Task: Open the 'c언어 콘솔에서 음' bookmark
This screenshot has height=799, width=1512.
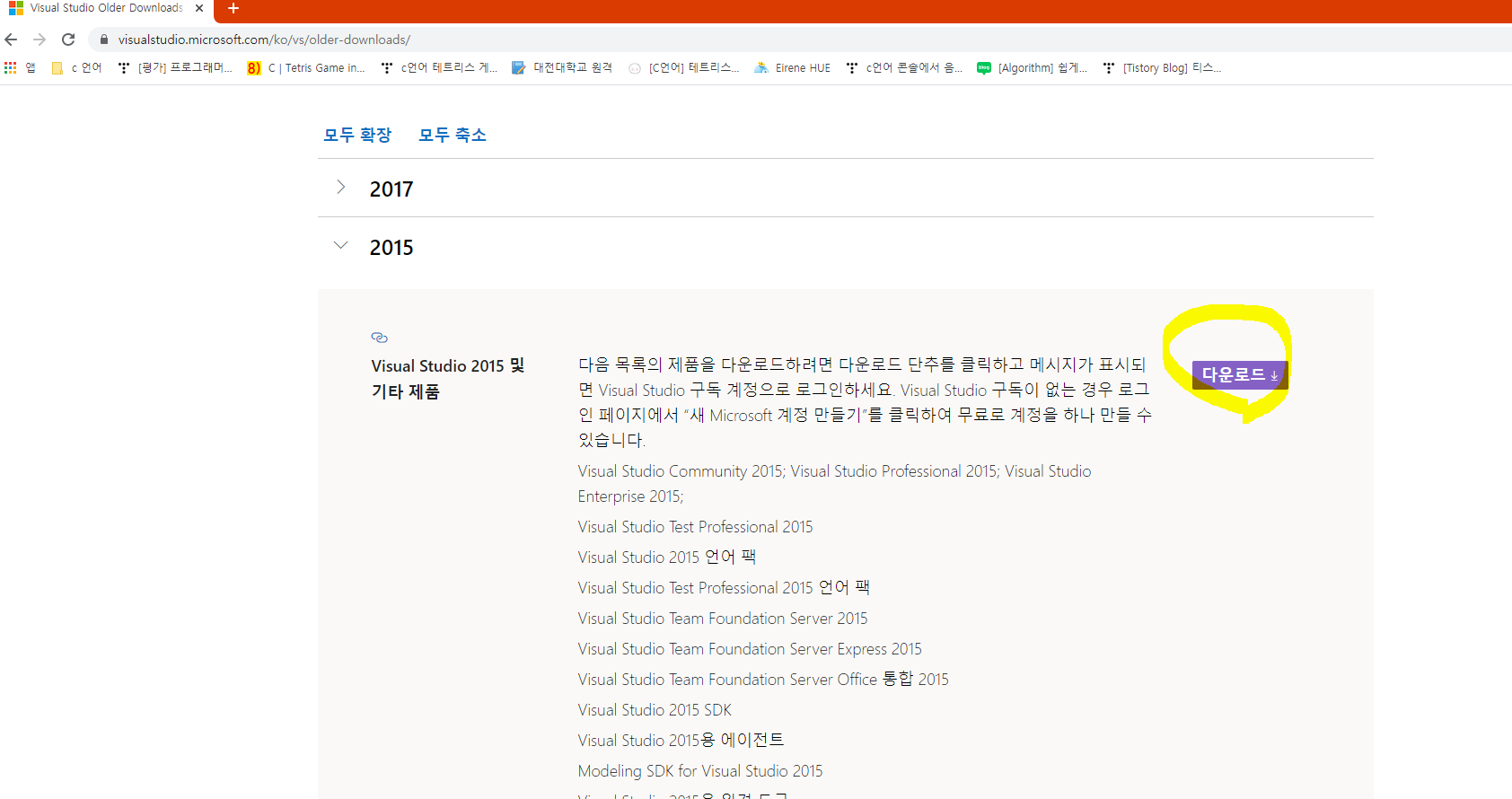Action: point(904,67)
